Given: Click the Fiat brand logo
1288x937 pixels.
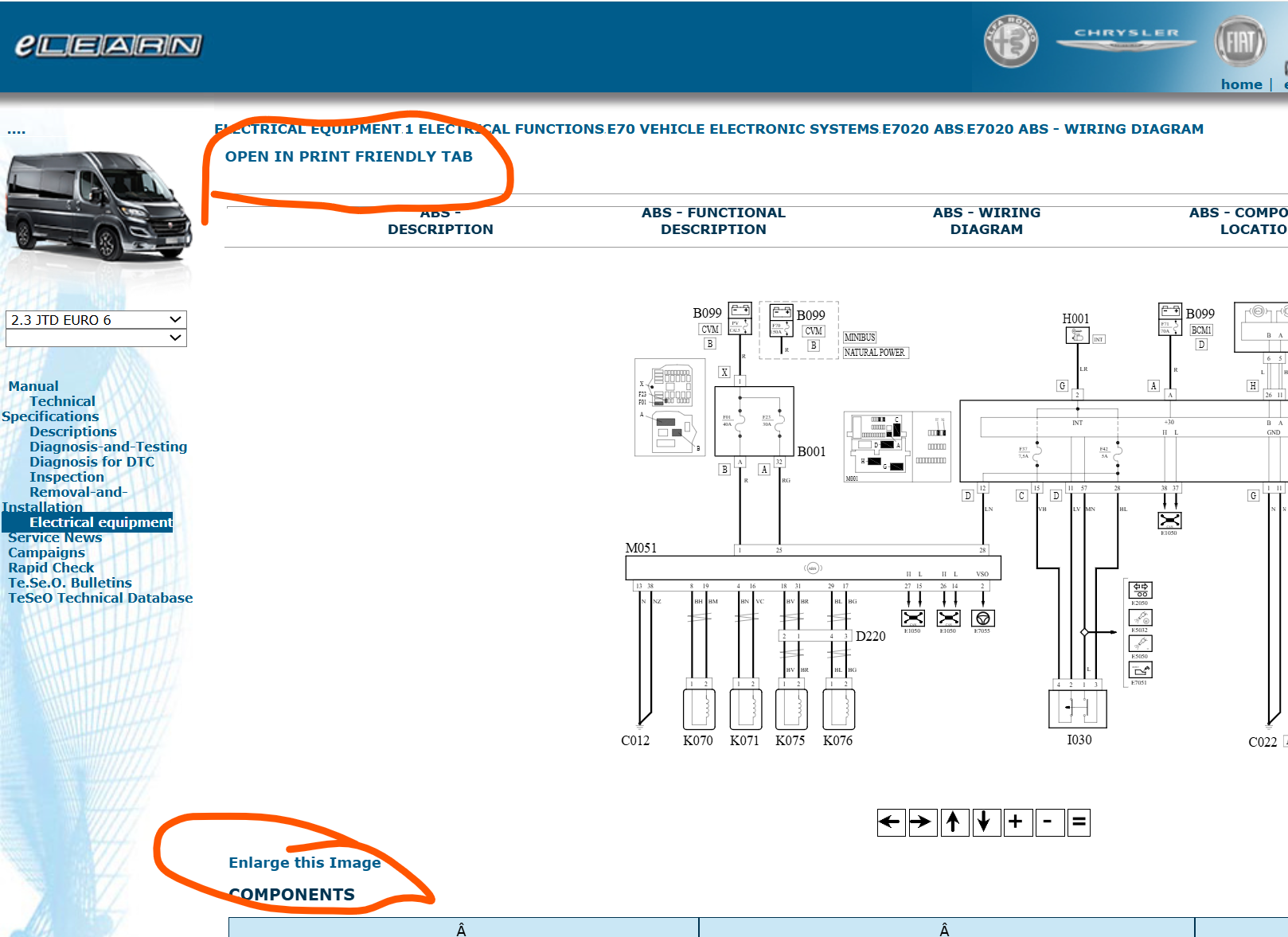Looking at the screenshot, I should pyautogui.click(x=1240, y=41).
